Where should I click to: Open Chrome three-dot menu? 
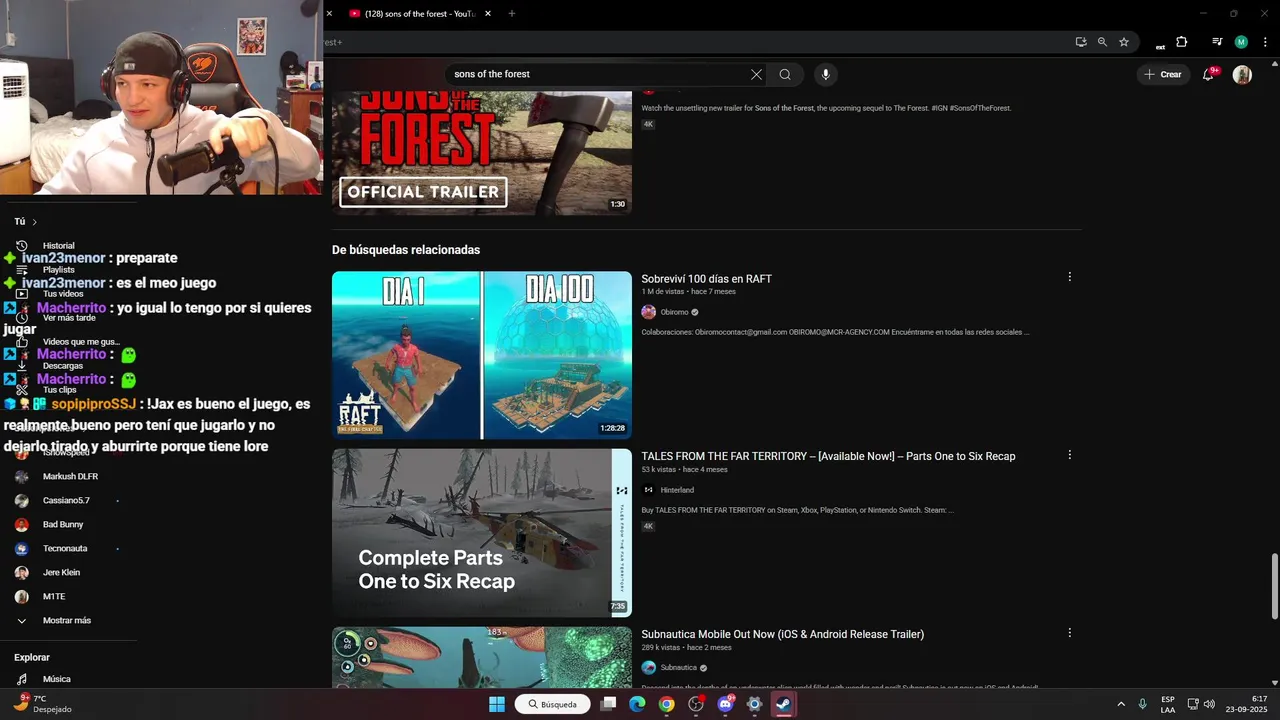tap(1264, 42)
